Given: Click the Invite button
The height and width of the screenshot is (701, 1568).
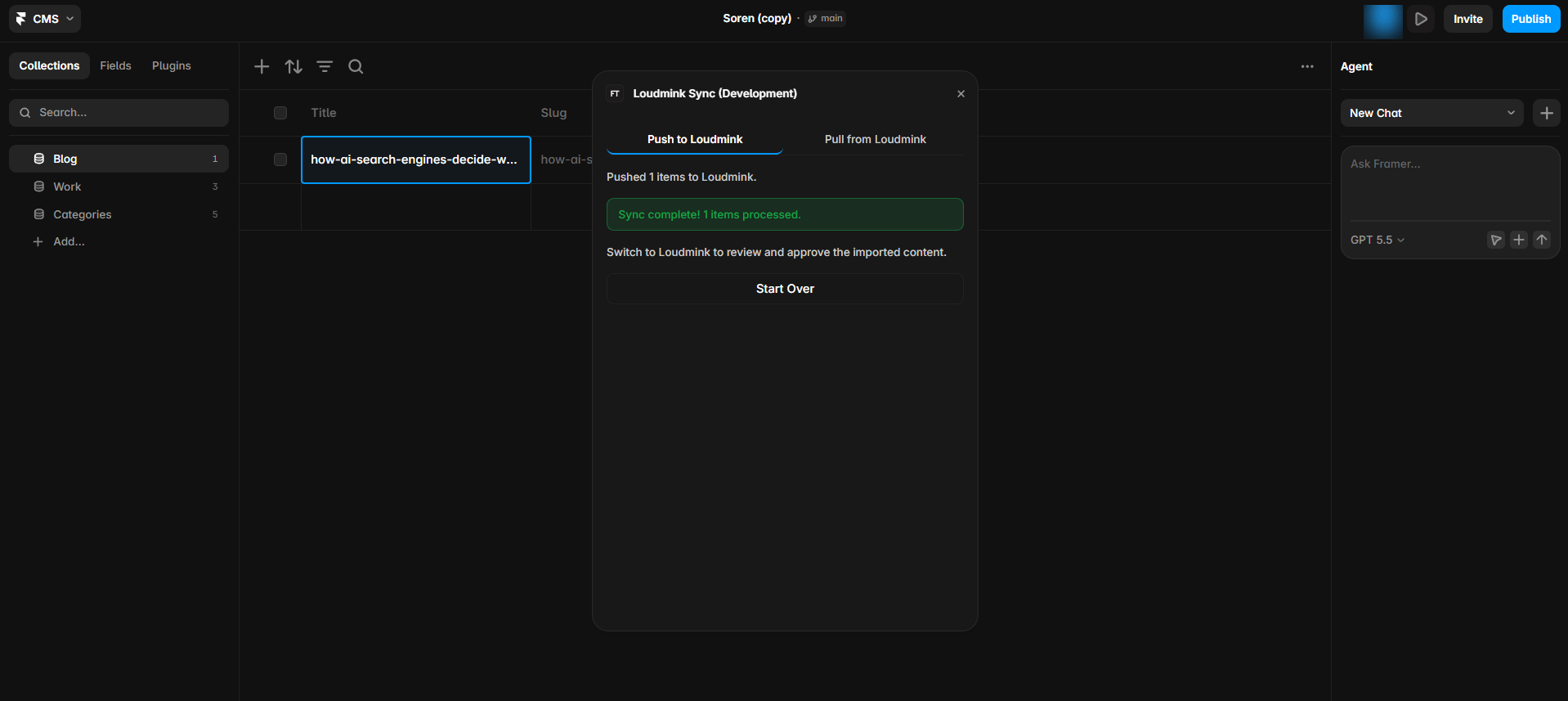Looking at the screenshot, I should pos(1467,19).
